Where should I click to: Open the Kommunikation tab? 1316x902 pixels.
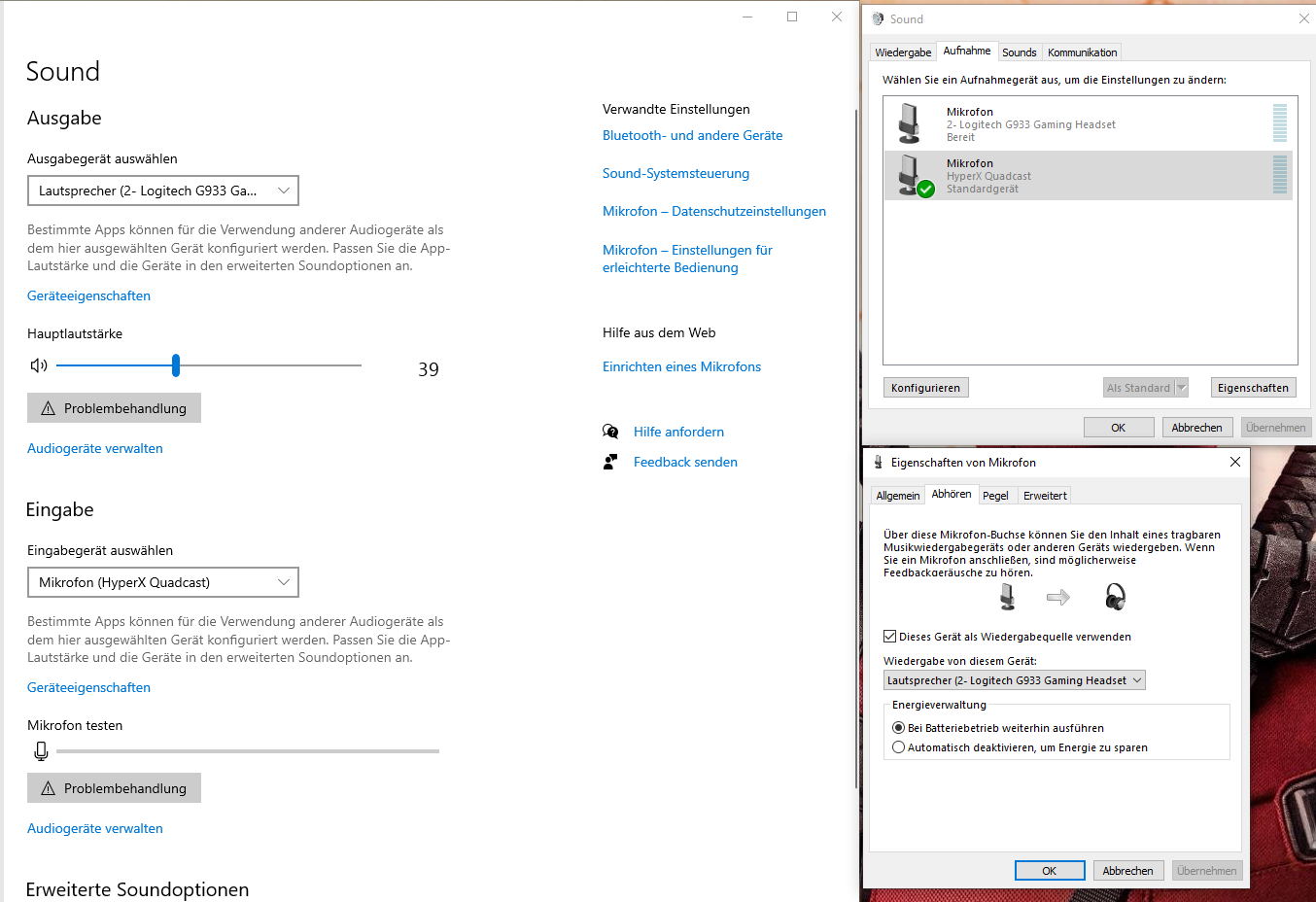pyautogui.click(x=1083, y=52)
